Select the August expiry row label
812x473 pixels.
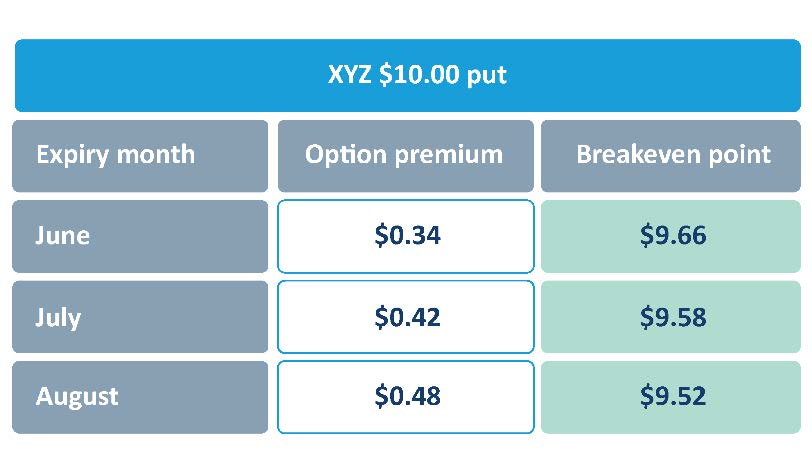pyautogui.click(x=140, y=396)
